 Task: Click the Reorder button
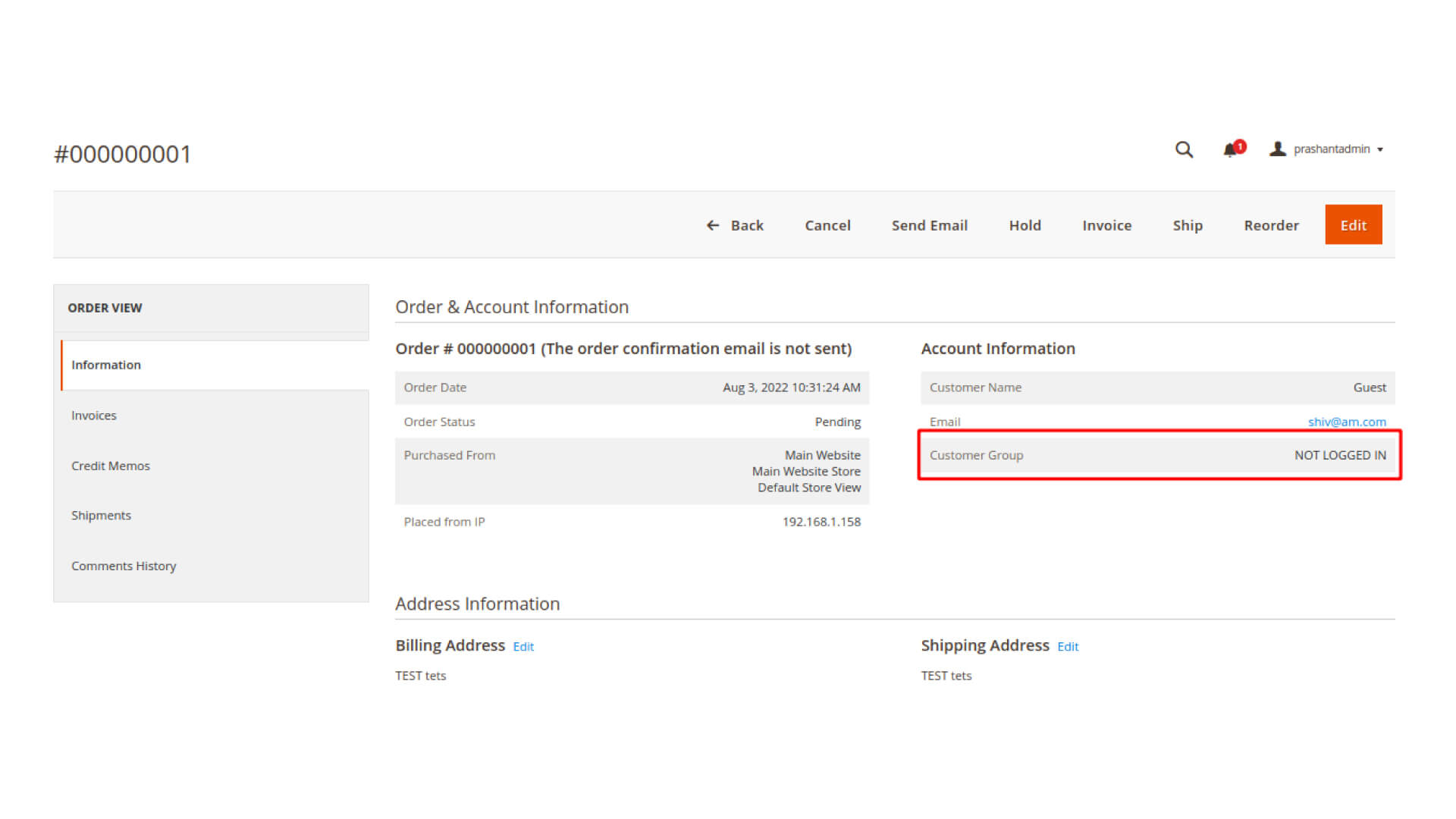[1271, 225]
